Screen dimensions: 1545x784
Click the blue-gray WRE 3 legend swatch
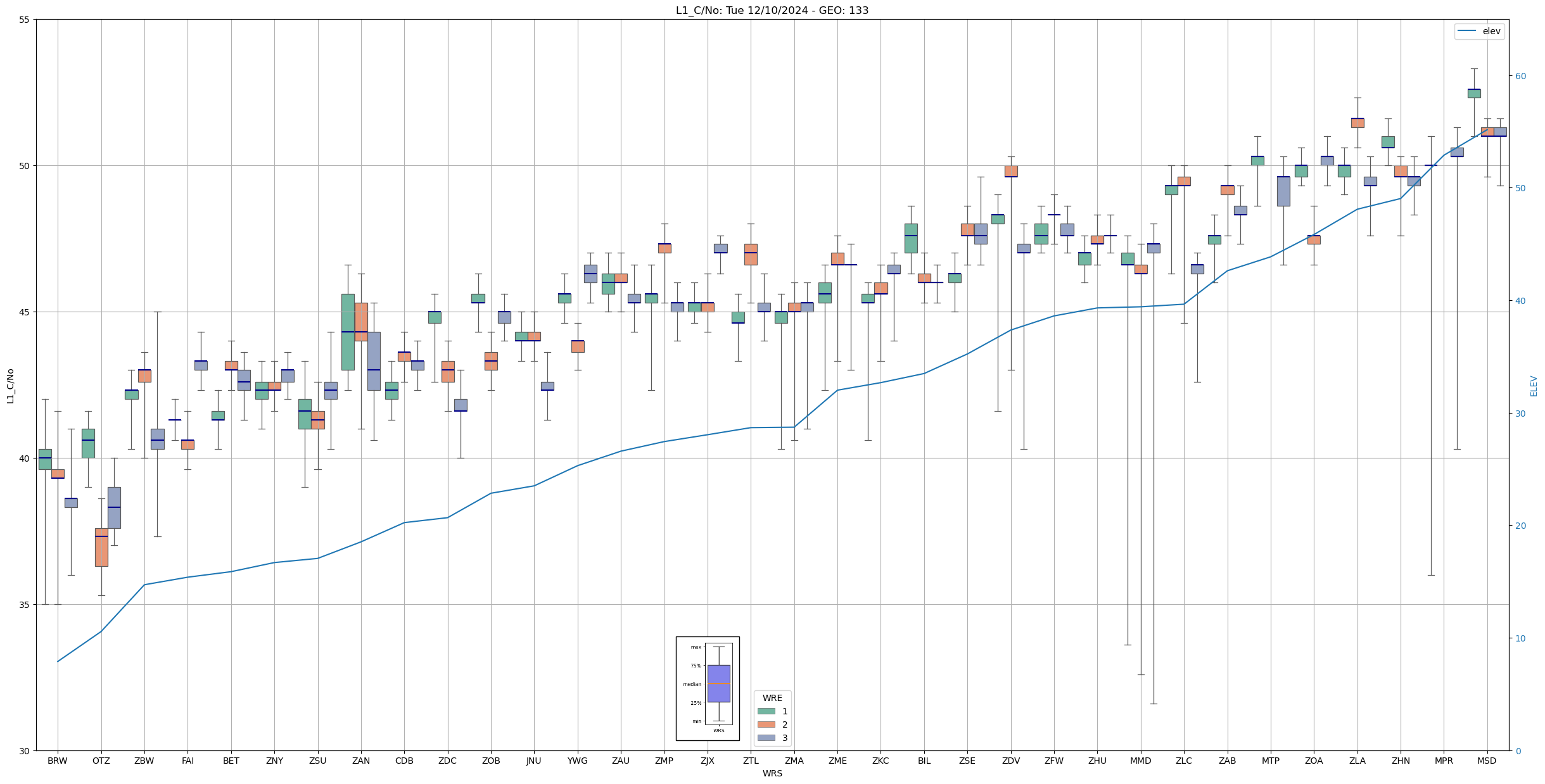pyautogui.click(x=766, y=738)
